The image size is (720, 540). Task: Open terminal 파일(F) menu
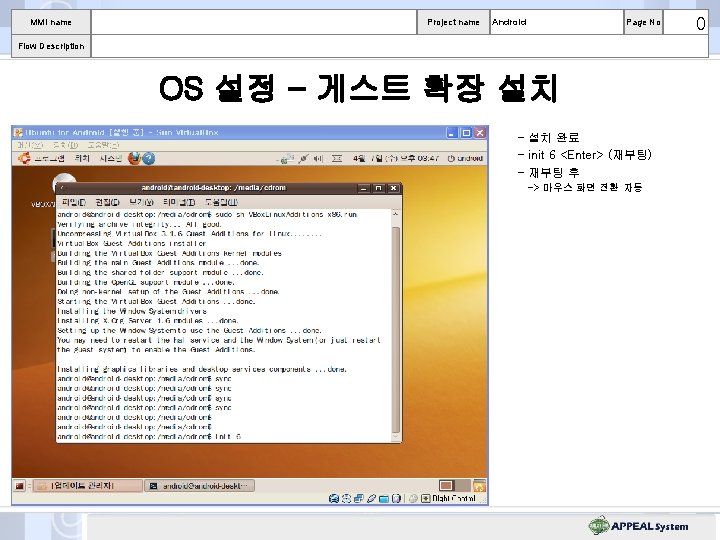[x=73, y=202]
